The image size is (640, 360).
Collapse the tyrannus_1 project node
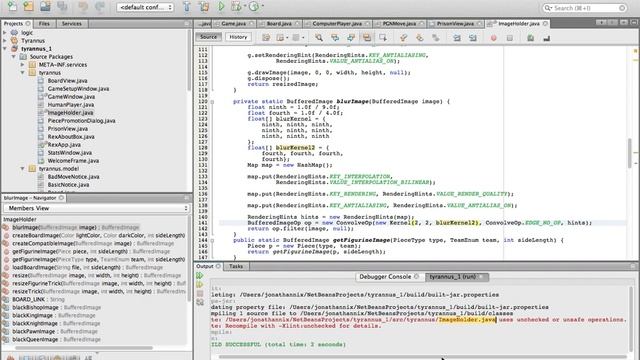(5, 49)
